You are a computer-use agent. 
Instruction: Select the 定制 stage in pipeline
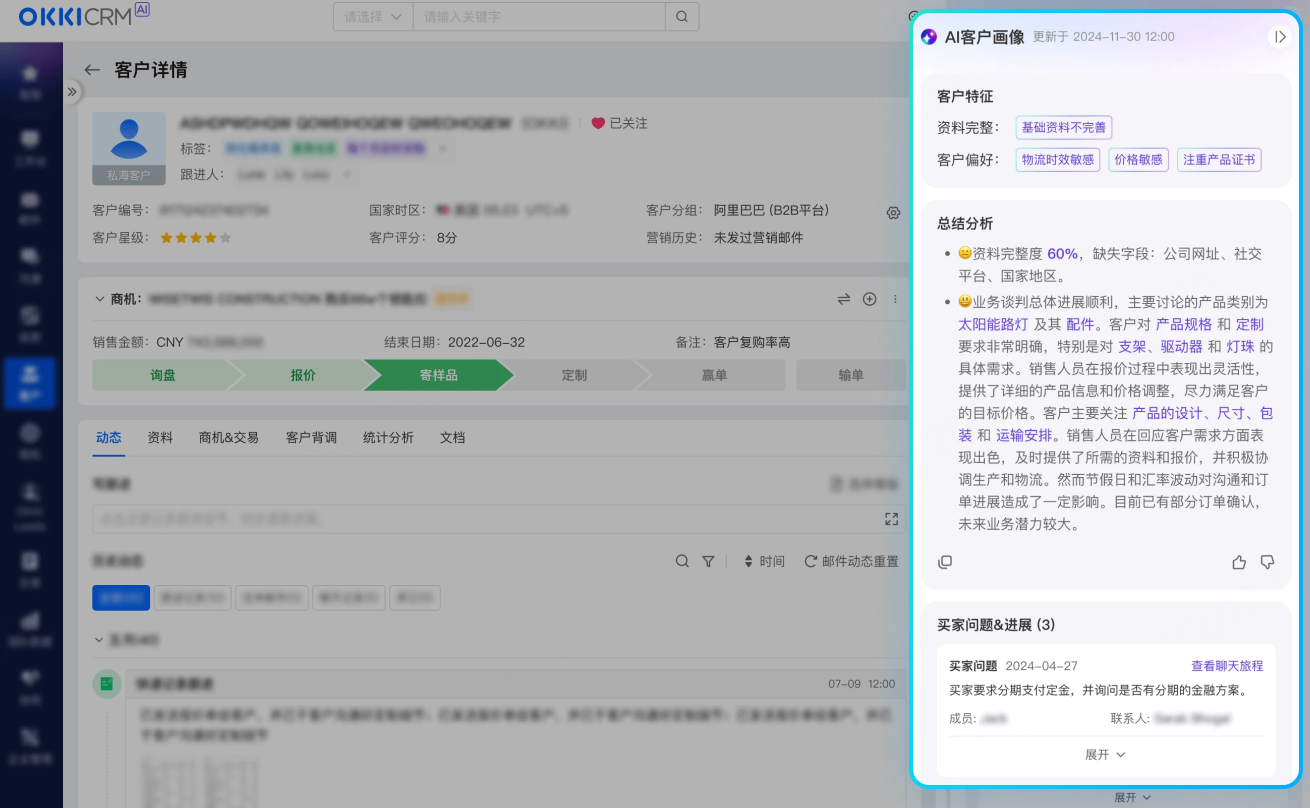click(x=574, y=375)
